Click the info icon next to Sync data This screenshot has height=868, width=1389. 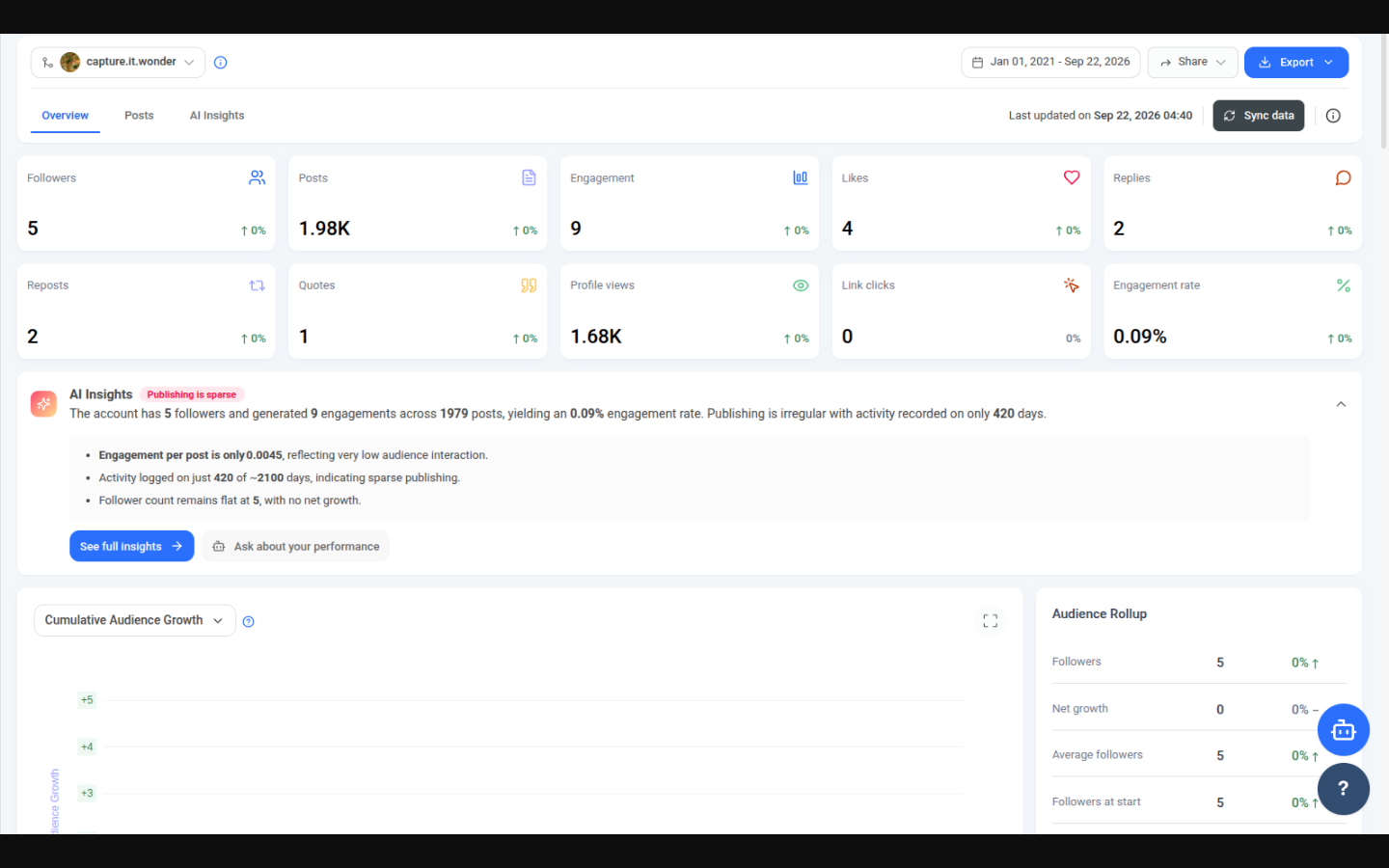tap(1333, 116)
